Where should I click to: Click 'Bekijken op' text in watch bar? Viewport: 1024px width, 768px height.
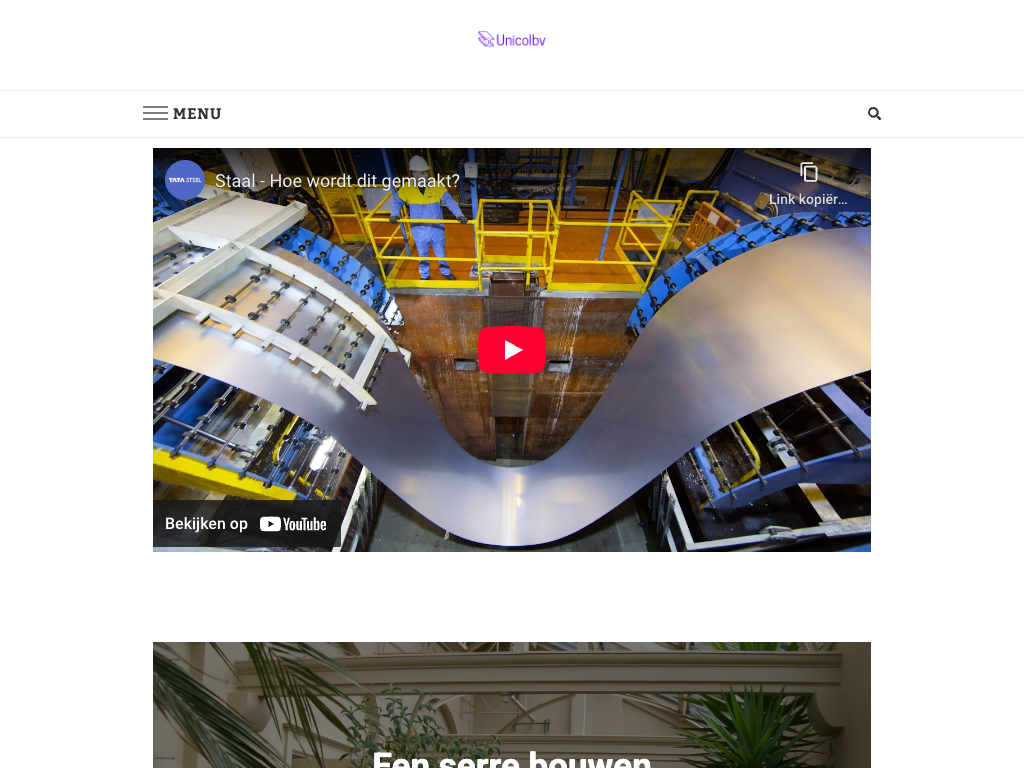206,524
